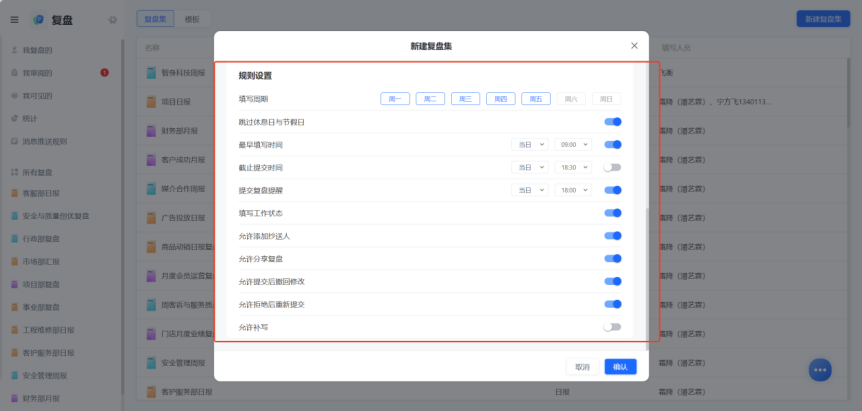Enable the 允许补写 switch
Screen dimensions: 862x411
pos(612,327)
